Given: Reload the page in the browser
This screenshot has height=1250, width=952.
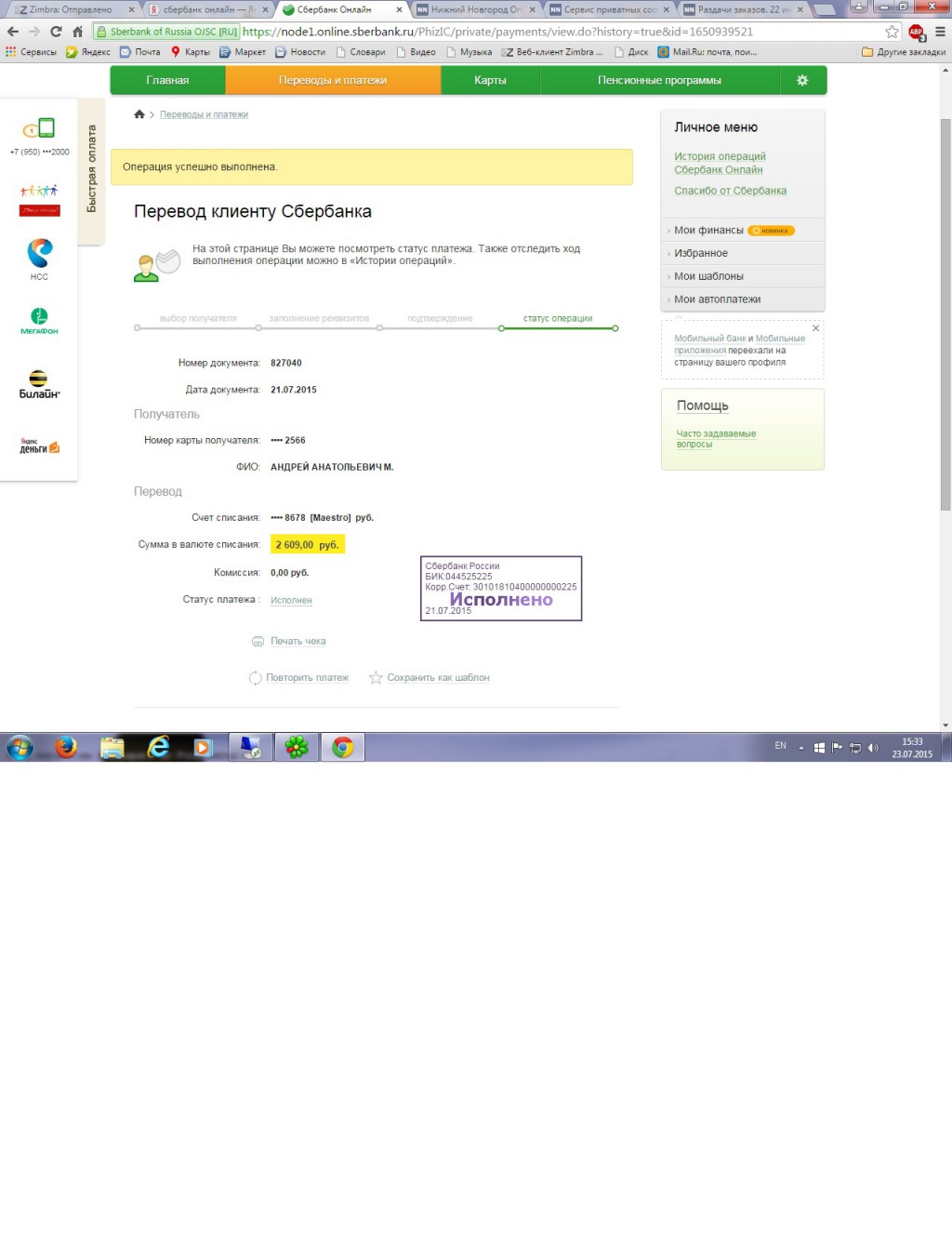Looking at the screenshot, I should [x=56, y=32].
